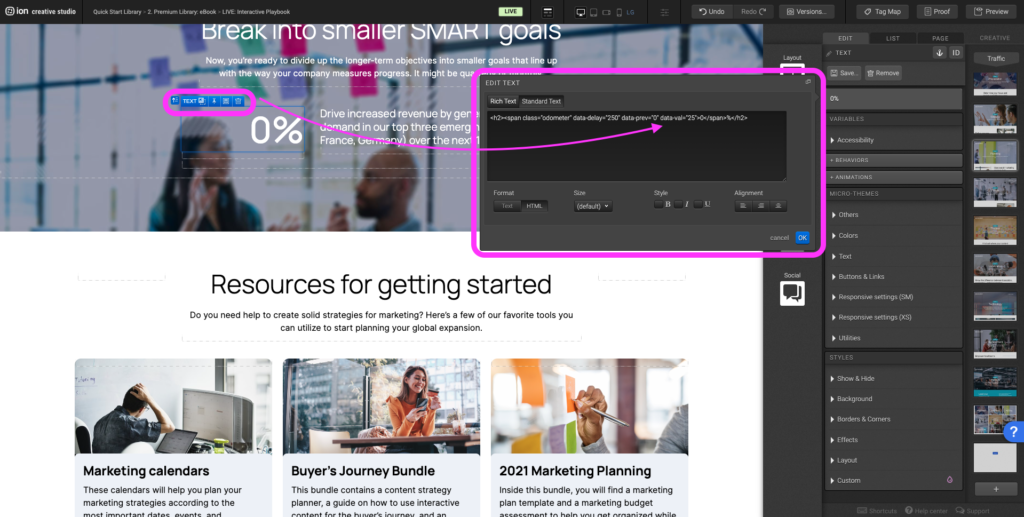Check the Underline style checkbox
The height and width of the screenshot is (517, 1024).
(x=698, y=204)
